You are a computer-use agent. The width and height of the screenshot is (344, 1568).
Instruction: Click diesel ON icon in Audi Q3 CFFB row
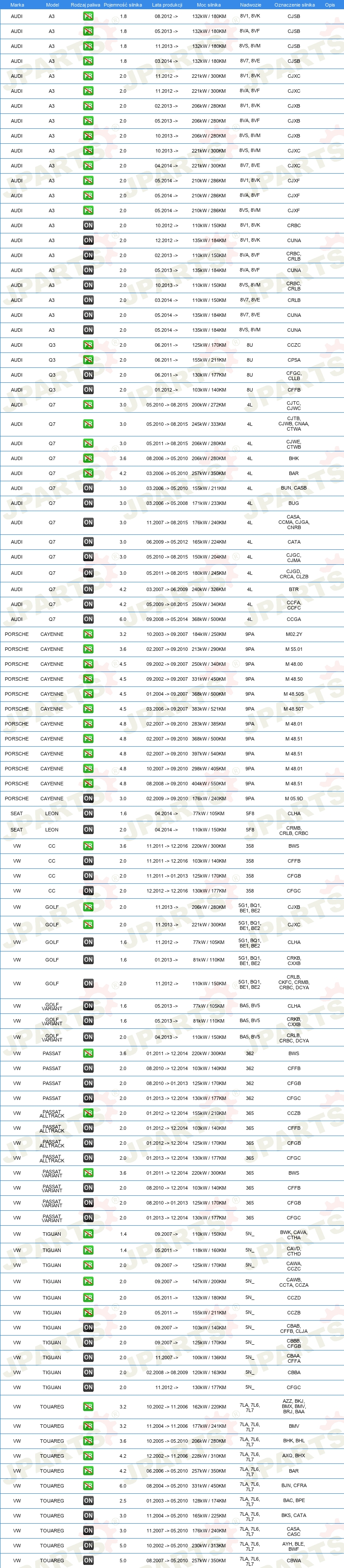click(88, 389)
